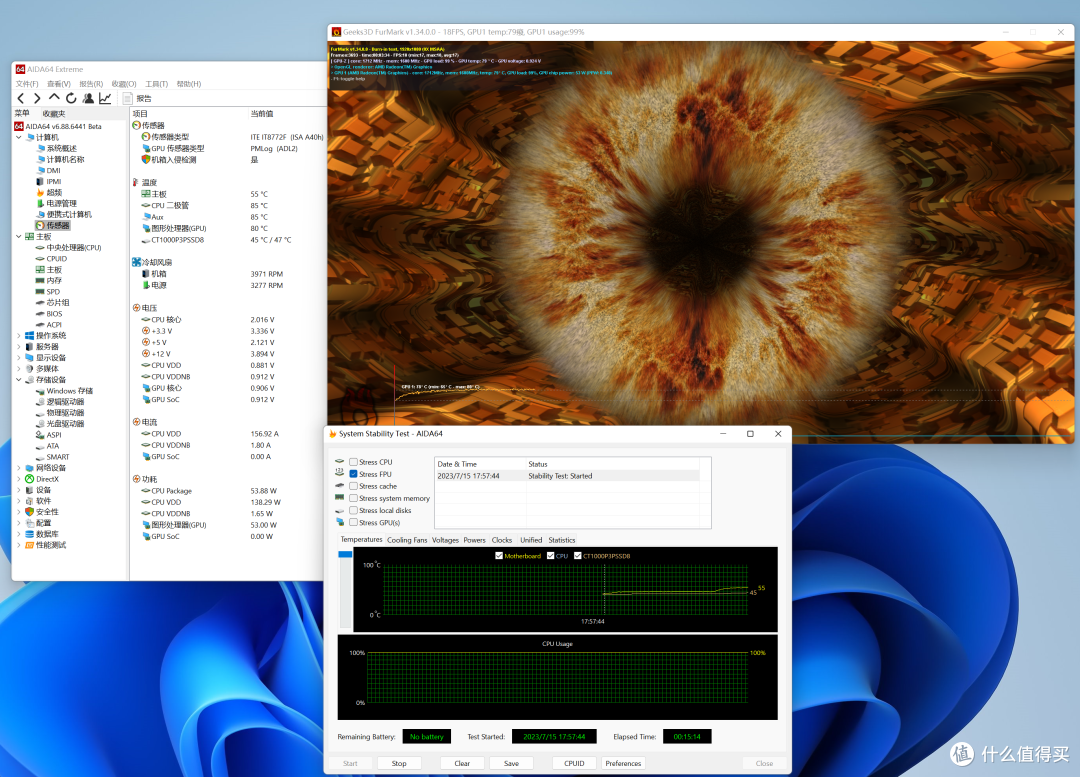Open the 工具(T) menu
1080x777 pixels.
point(156,84)
